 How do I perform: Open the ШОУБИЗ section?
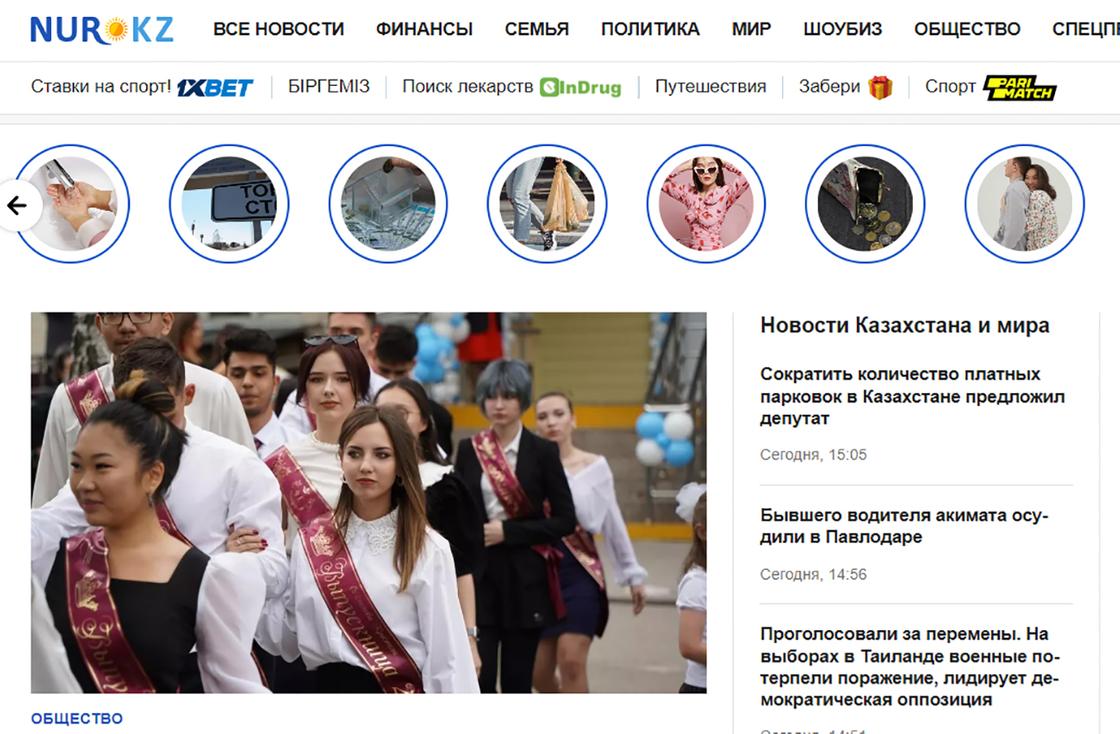click(x=844, y=30)
